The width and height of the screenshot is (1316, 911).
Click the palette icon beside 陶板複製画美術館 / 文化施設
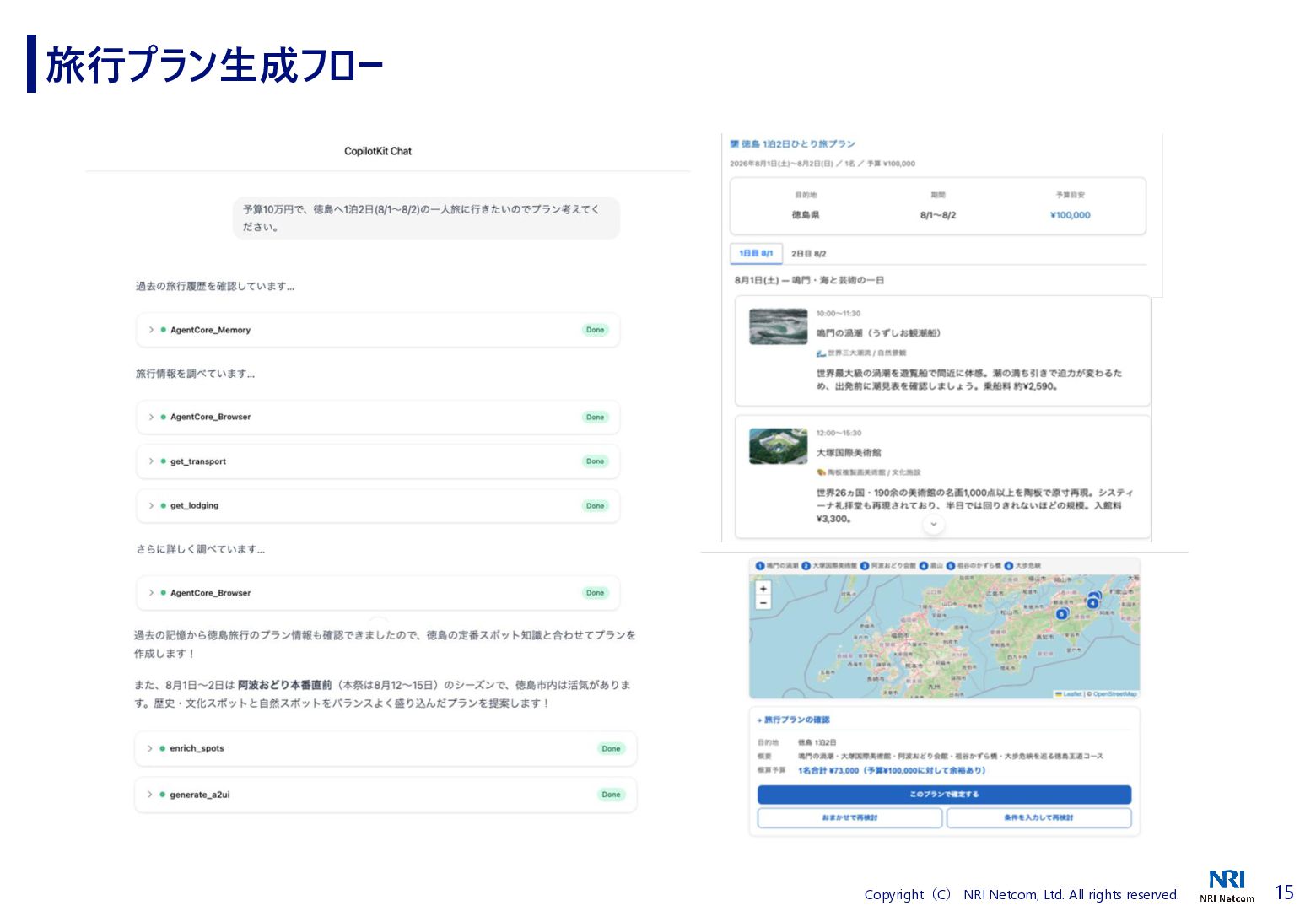point(821,472)
